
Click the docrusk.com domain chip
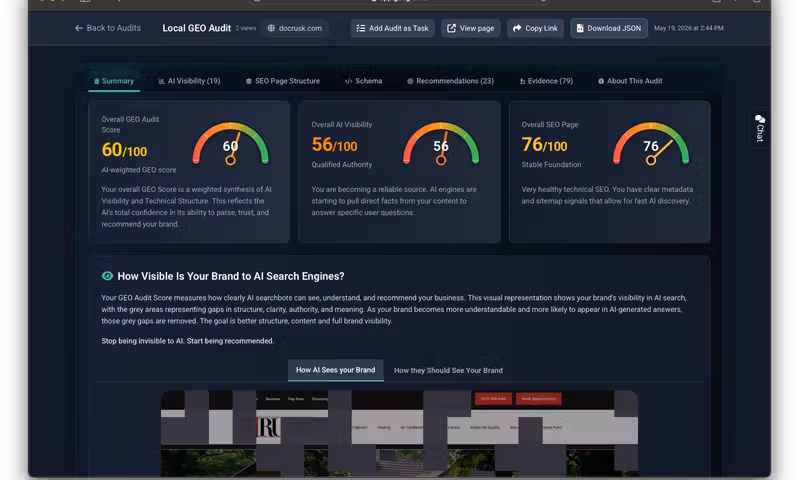point(295,28)
